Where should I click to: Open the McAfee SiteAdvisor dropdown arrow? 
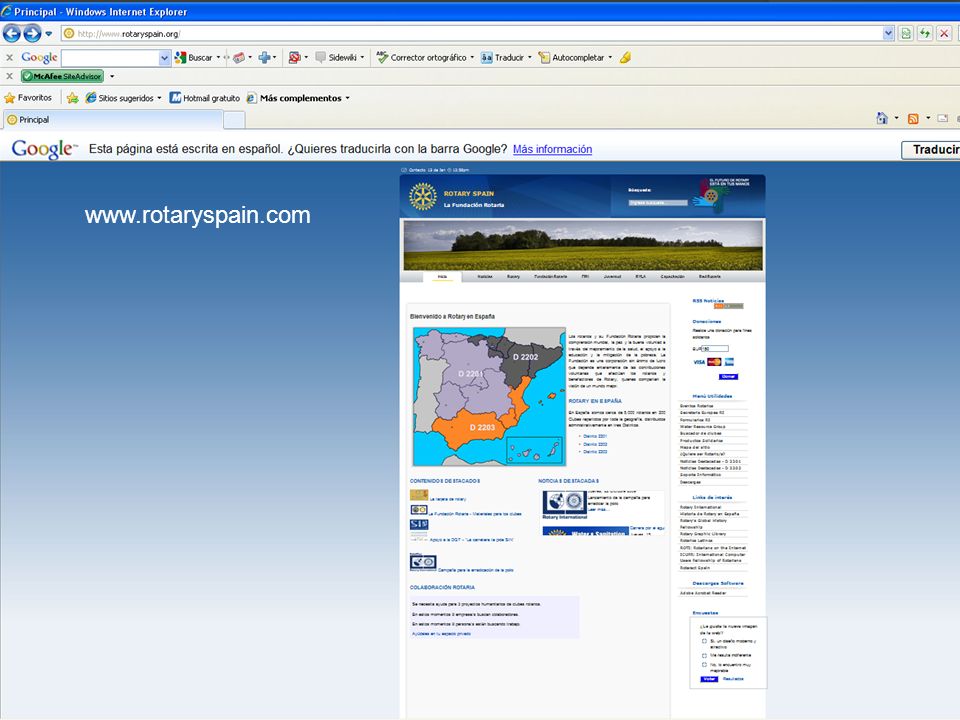(112, 77)
